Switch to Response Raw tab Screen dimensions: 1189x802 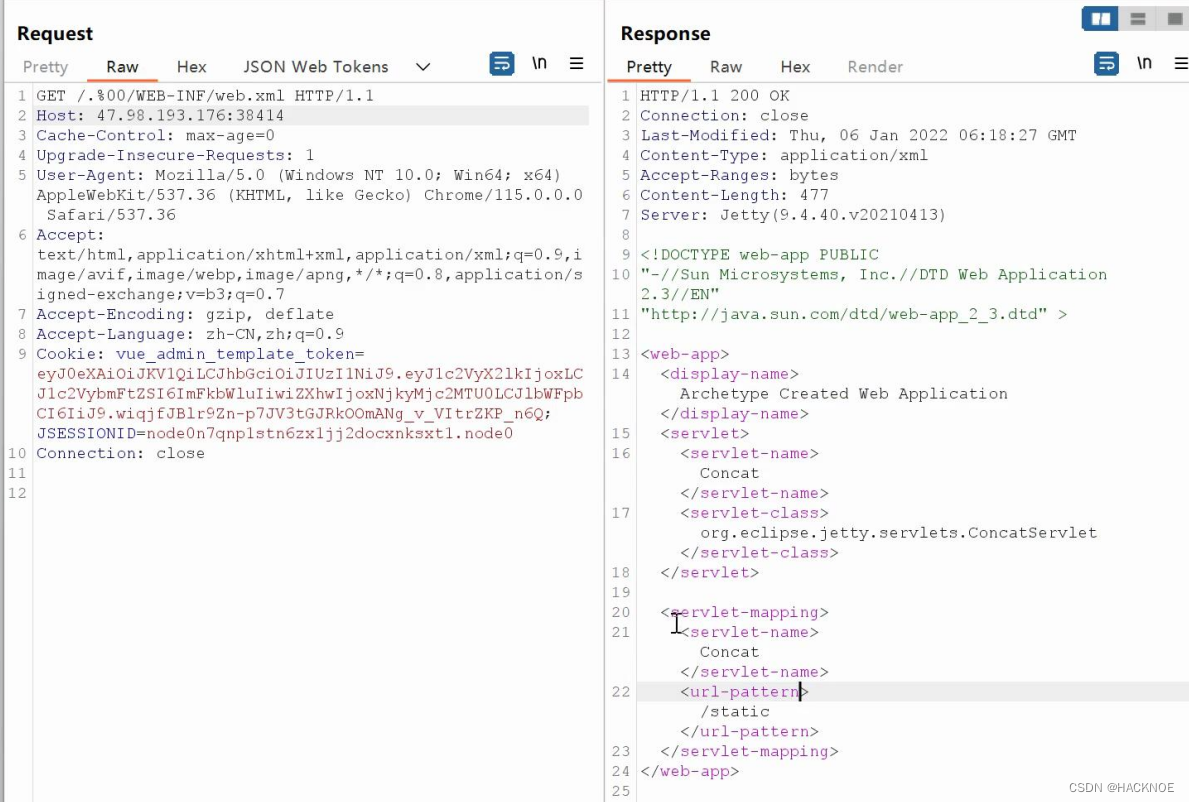726,67
